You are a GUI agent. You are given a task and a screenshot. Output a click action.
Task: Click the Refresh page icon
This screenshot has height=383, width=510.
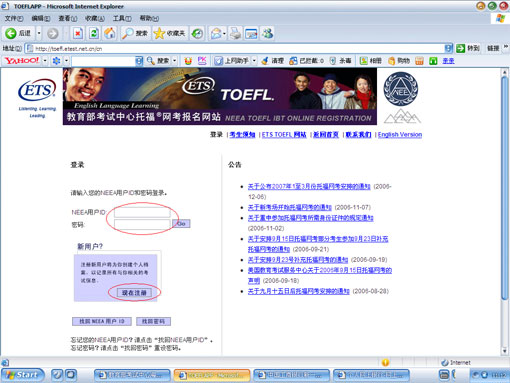[x=94, y=33]
